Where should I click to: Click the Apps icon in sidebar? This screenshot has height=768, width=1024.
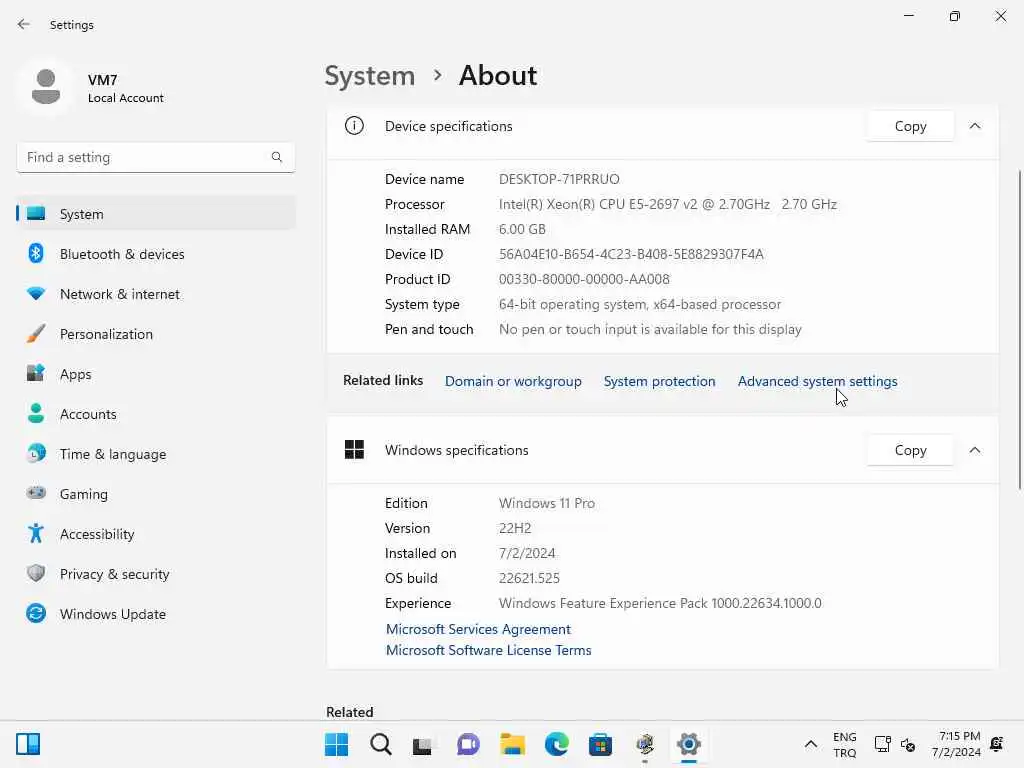[36, 374]
